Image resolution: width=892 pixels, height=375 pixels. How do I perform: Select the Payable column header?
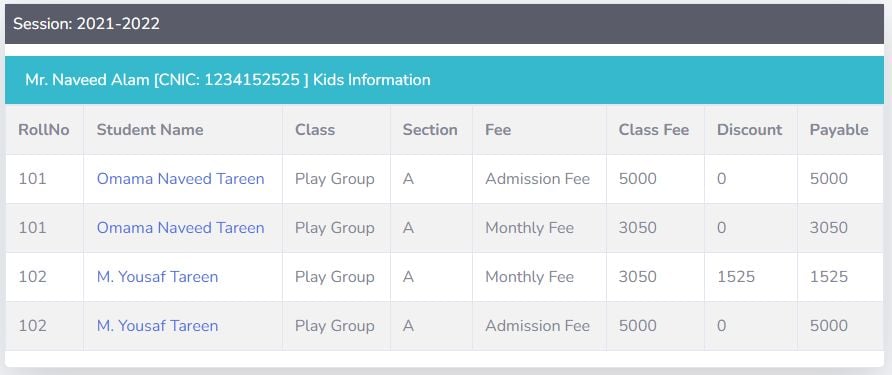[840, 130]
